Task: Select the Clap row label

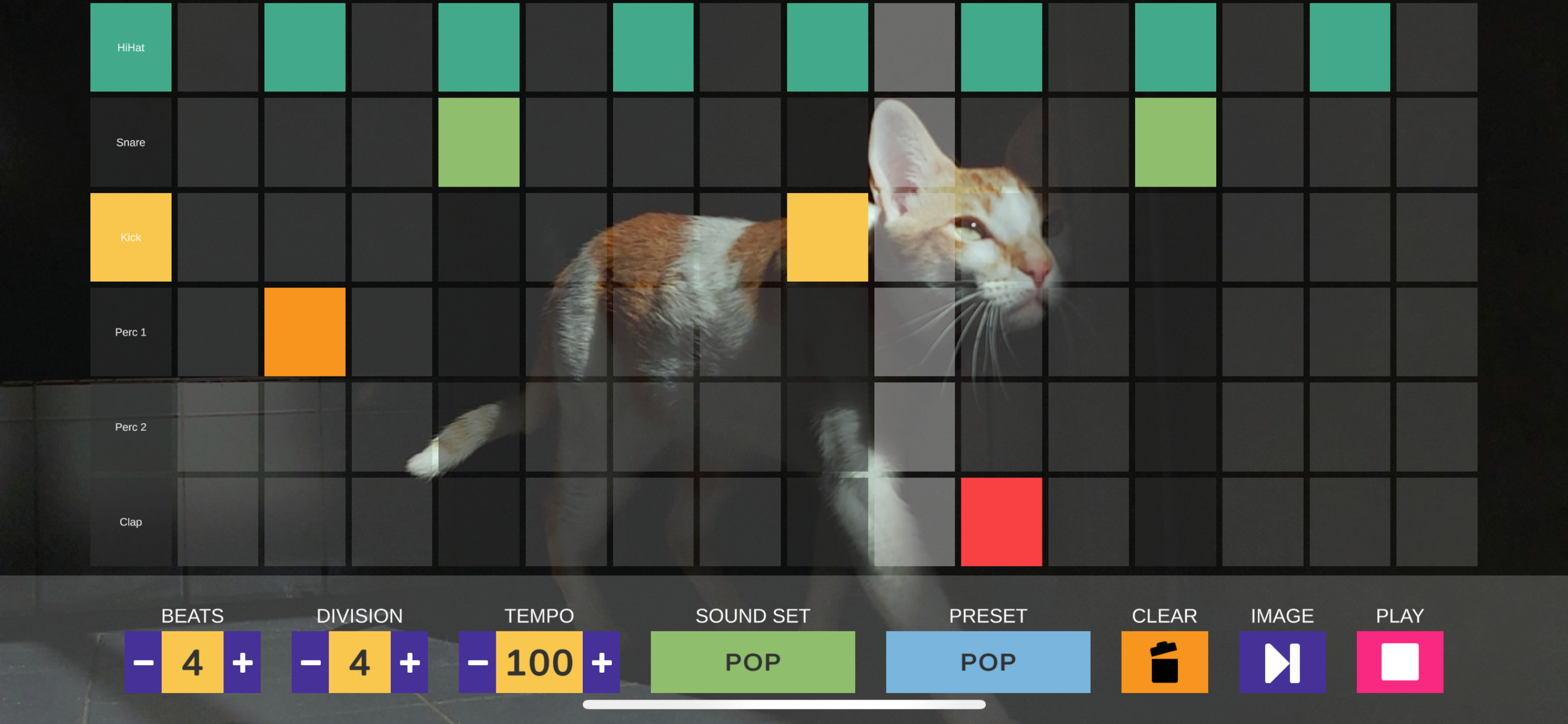Action: tap(131, 521)
